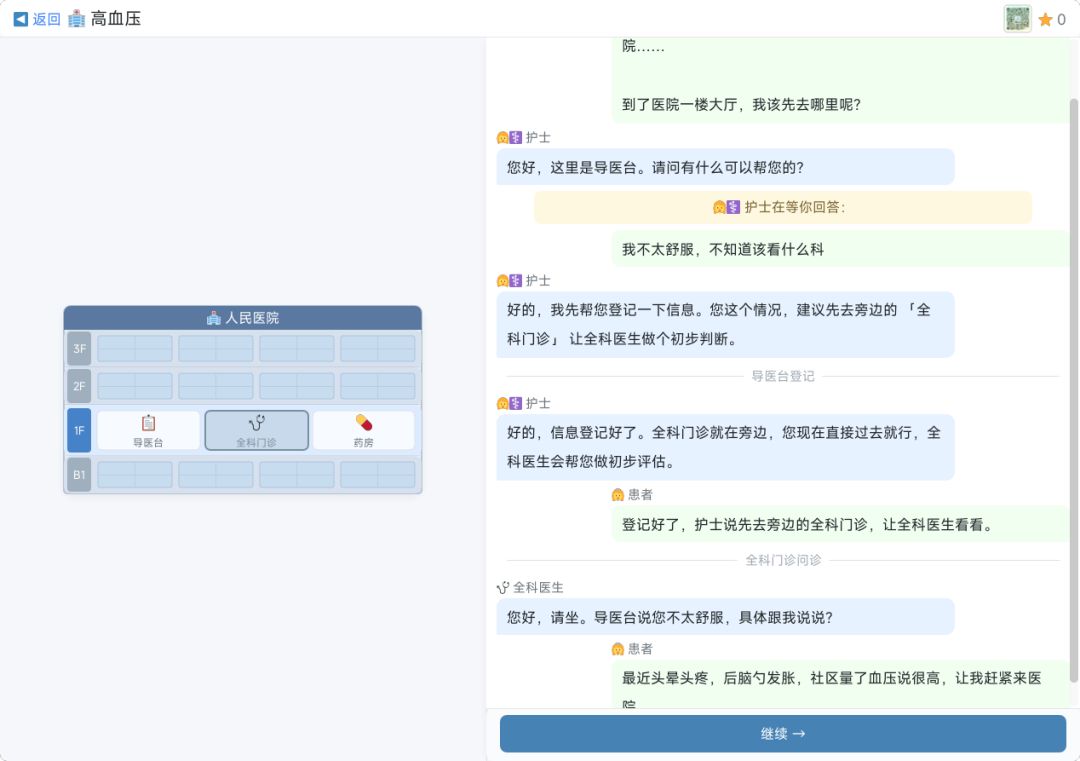Viewport: 1080px width, 761px height.
Task: Select the 全科门诊 room label
Action: click(x=256, y=443)
